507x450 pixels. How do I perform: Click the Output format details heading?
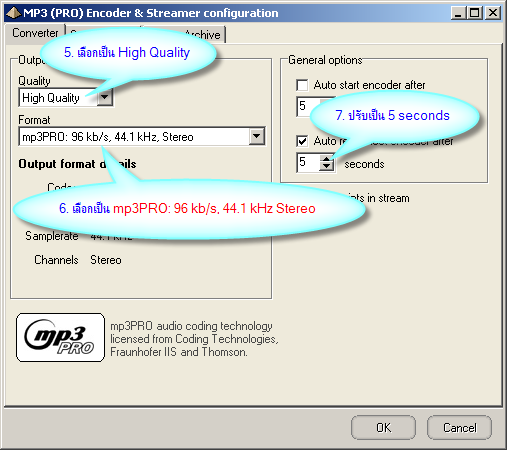tap(77, 164)
